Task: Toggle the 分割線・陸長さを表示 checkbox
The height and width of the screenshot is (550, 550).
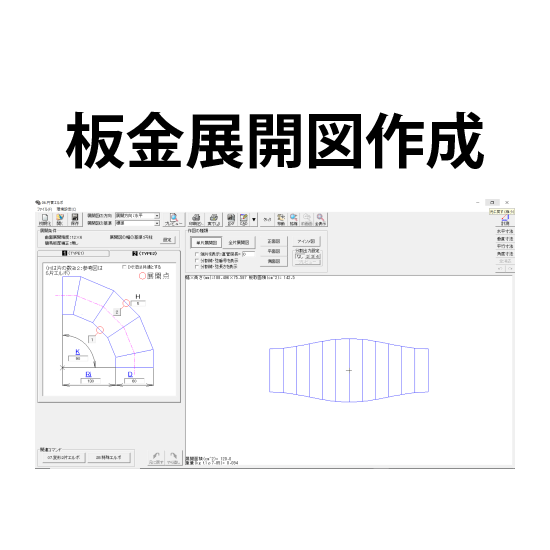Action: tap(197, 267)
